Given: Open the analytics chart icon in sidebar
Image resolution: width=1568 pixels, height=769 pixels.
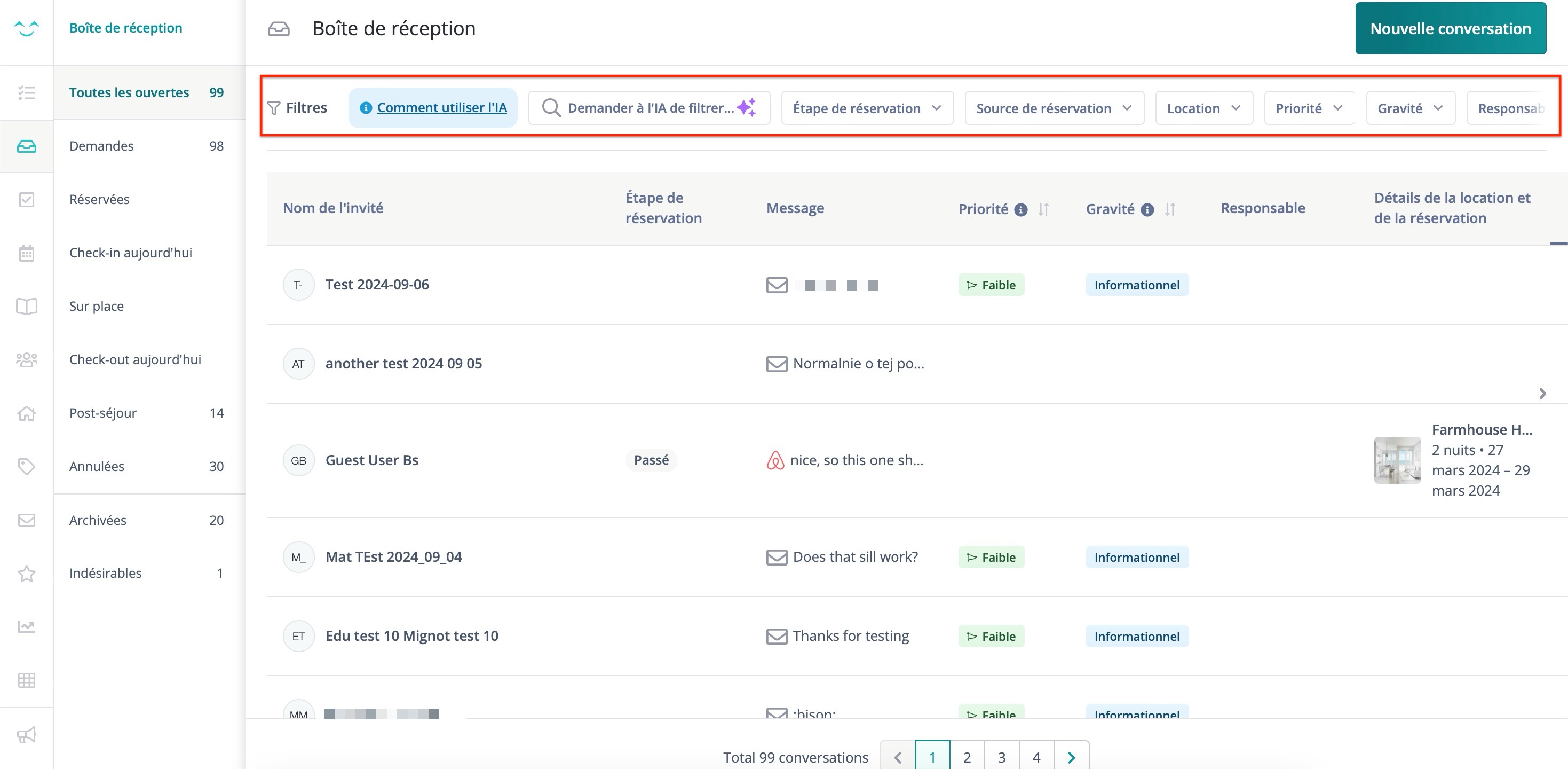Looking at the screenshot, I should pyautogui.click(x=26, y=626).
